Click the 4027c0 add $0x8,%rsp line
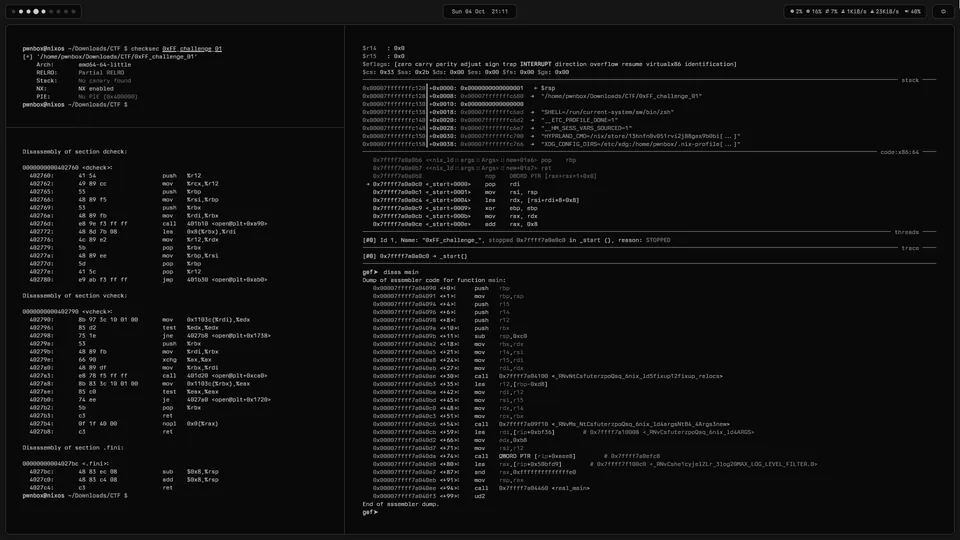This screenshot has width=960, height=540. point(124,479)
